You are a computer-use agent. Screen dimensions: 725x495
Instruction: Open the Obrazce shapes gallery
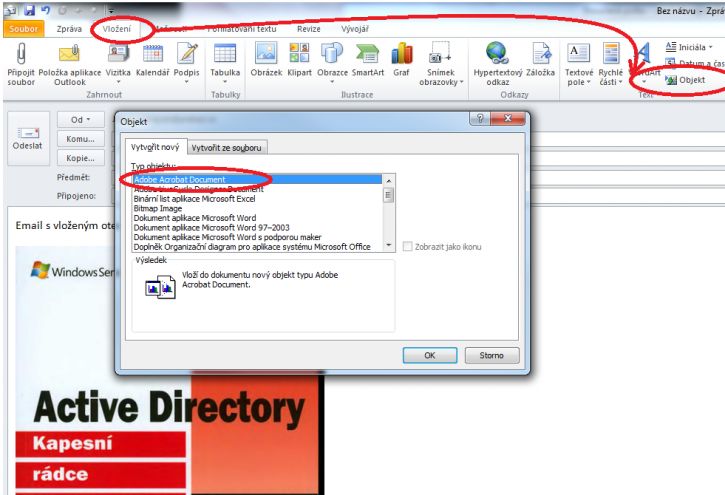pyautogui.click(x=332, y=63)
